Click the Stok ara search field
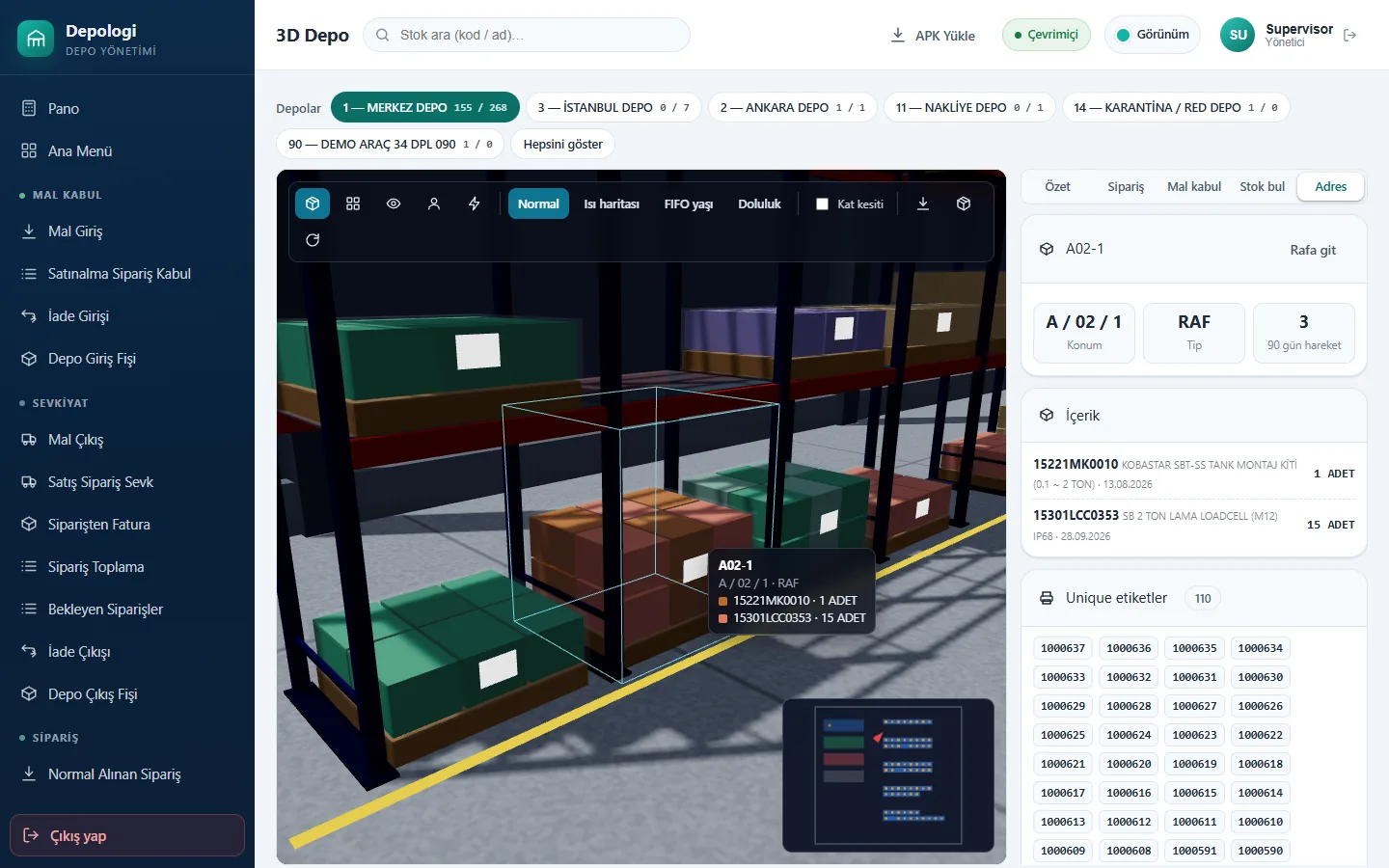The width and height of the screenshot is (1389, 868). tap(527, 35)
